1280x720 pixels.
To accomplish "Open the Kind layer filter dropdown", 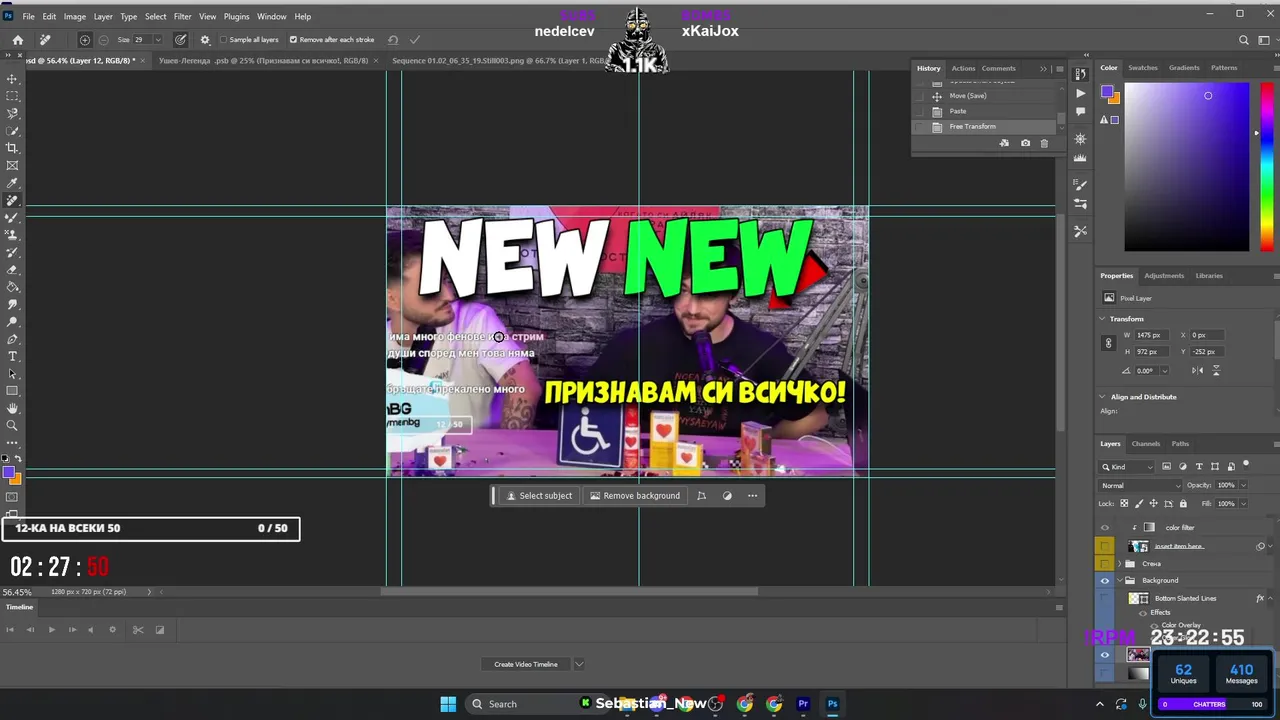I will pos(1127,467).
